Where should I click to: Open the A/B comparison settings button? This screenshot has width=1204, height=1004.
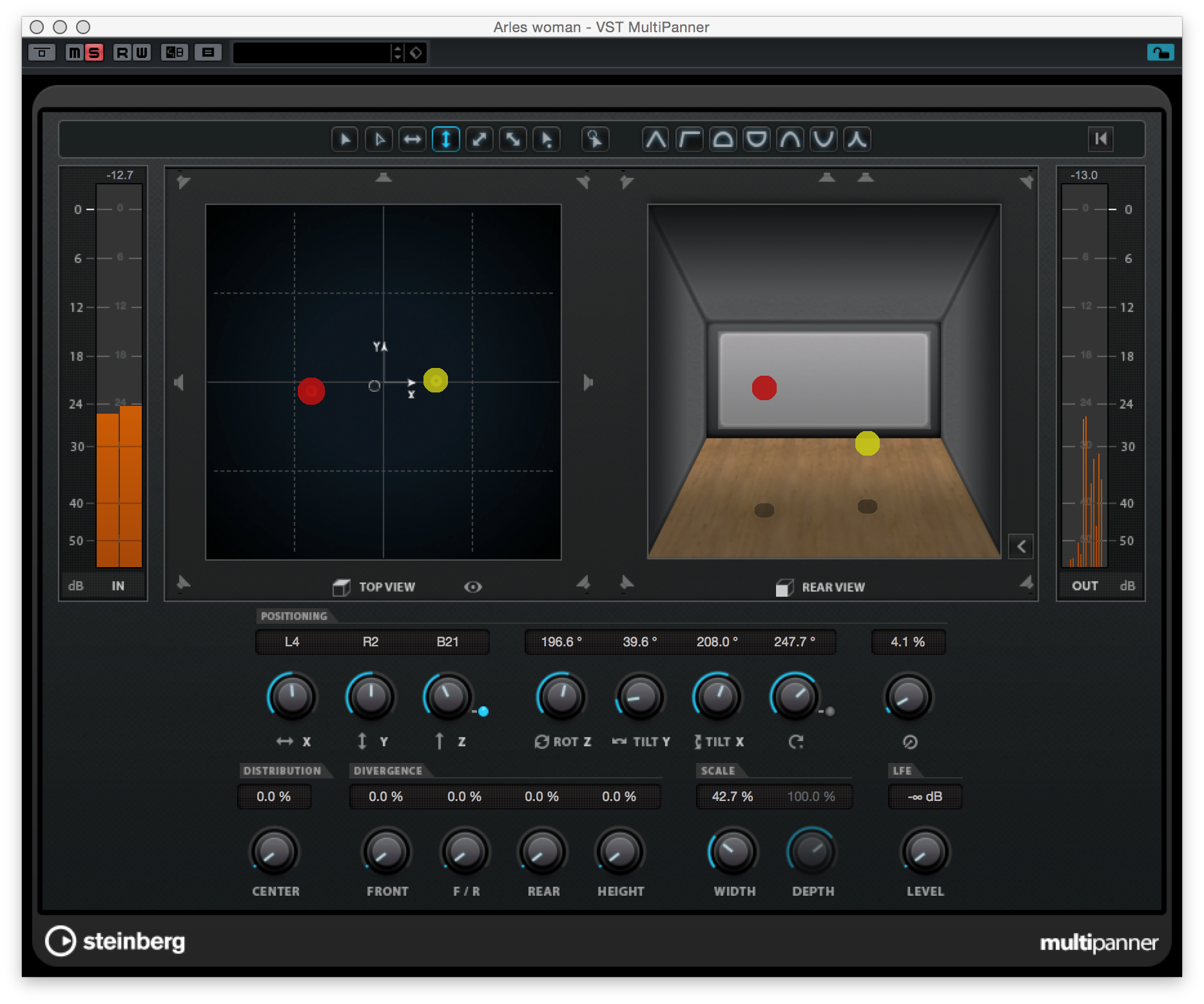(x=175, y=52)
